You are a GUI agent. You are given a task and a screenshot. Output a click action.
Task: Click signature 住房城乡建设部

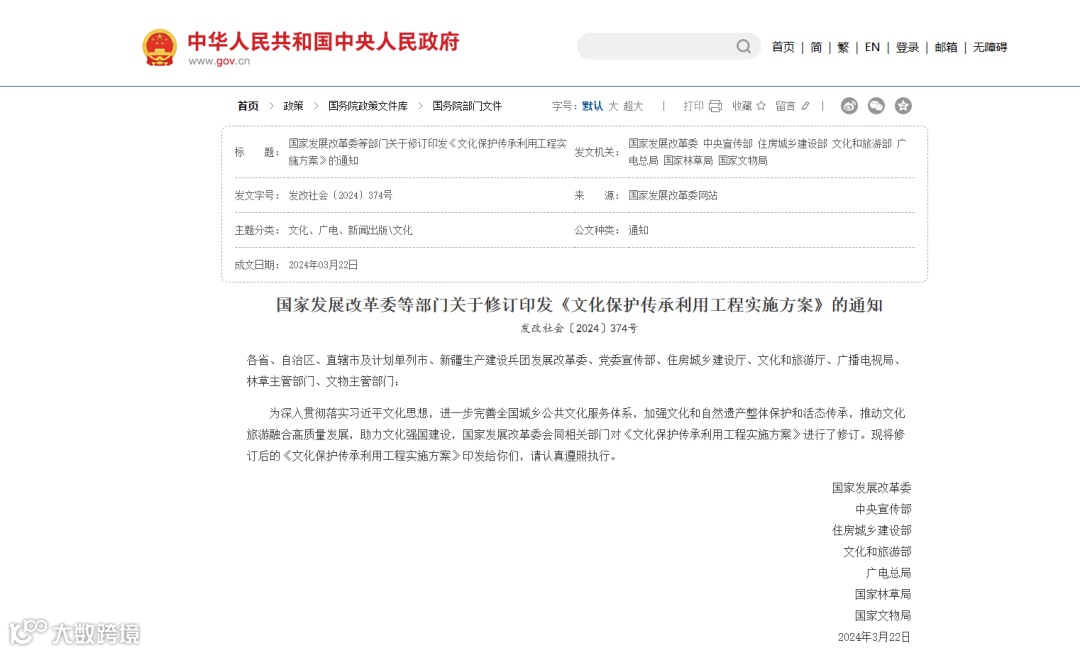(x=871, y=530)
